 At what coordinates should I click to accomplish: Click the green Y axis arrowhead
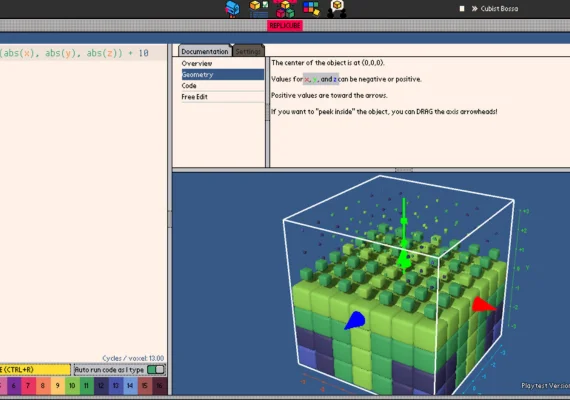click(404, 259)
